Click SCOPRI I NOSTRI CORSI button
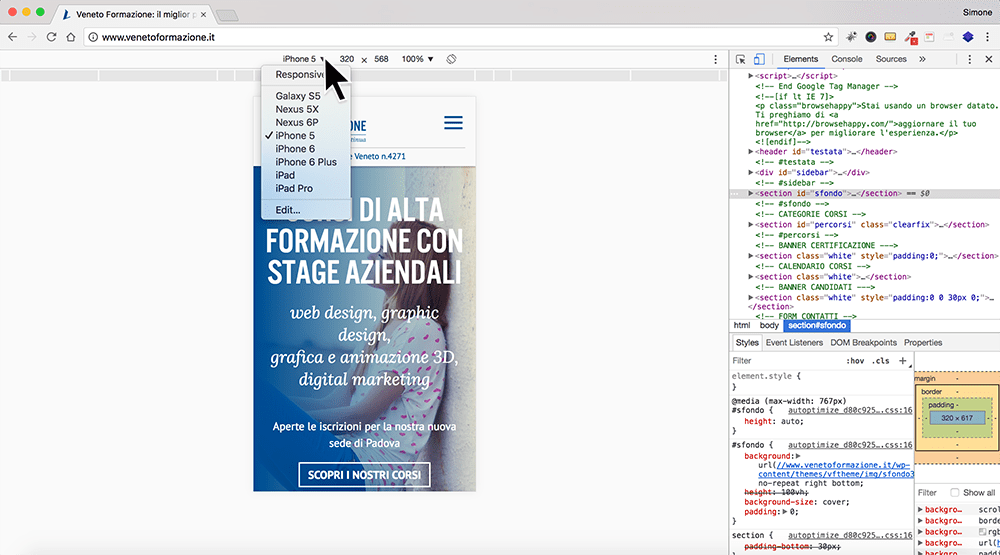The width and height of the screenshot is (1000, 555). pos(364,475)
